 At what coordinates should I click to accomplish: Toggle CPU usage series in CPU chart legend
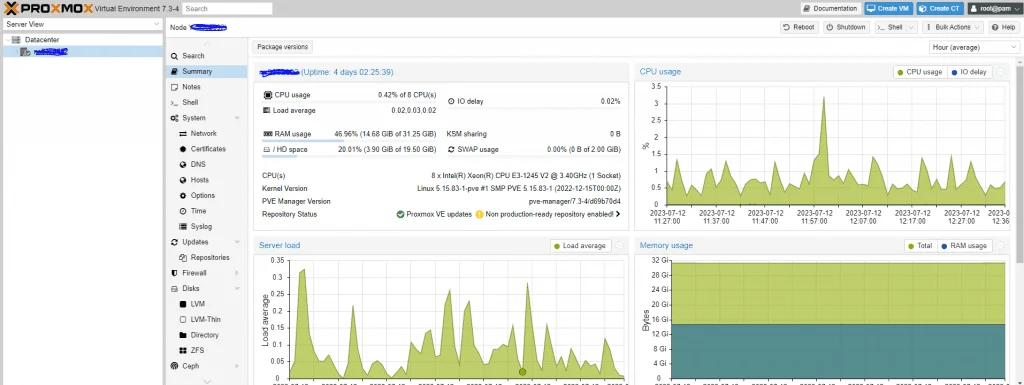pos(920,72)
